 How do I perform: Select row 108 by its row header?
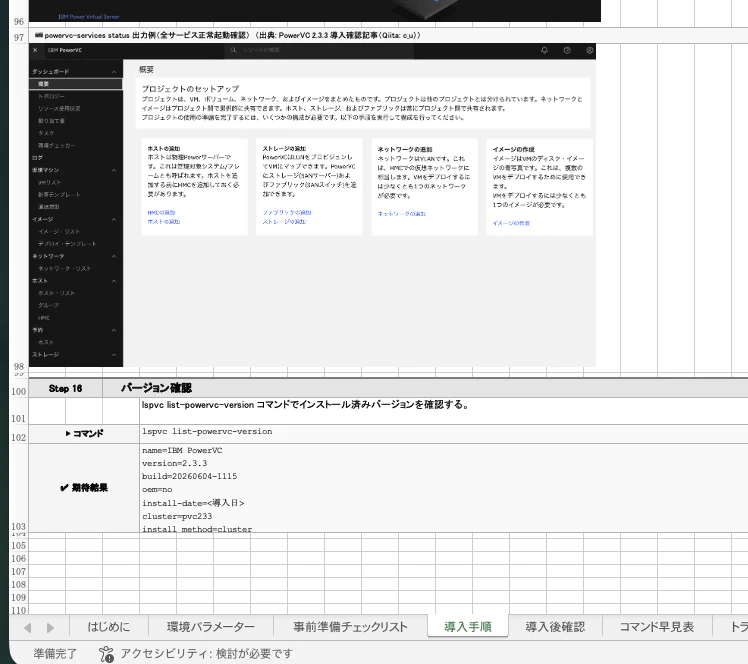tap(19, 584)
